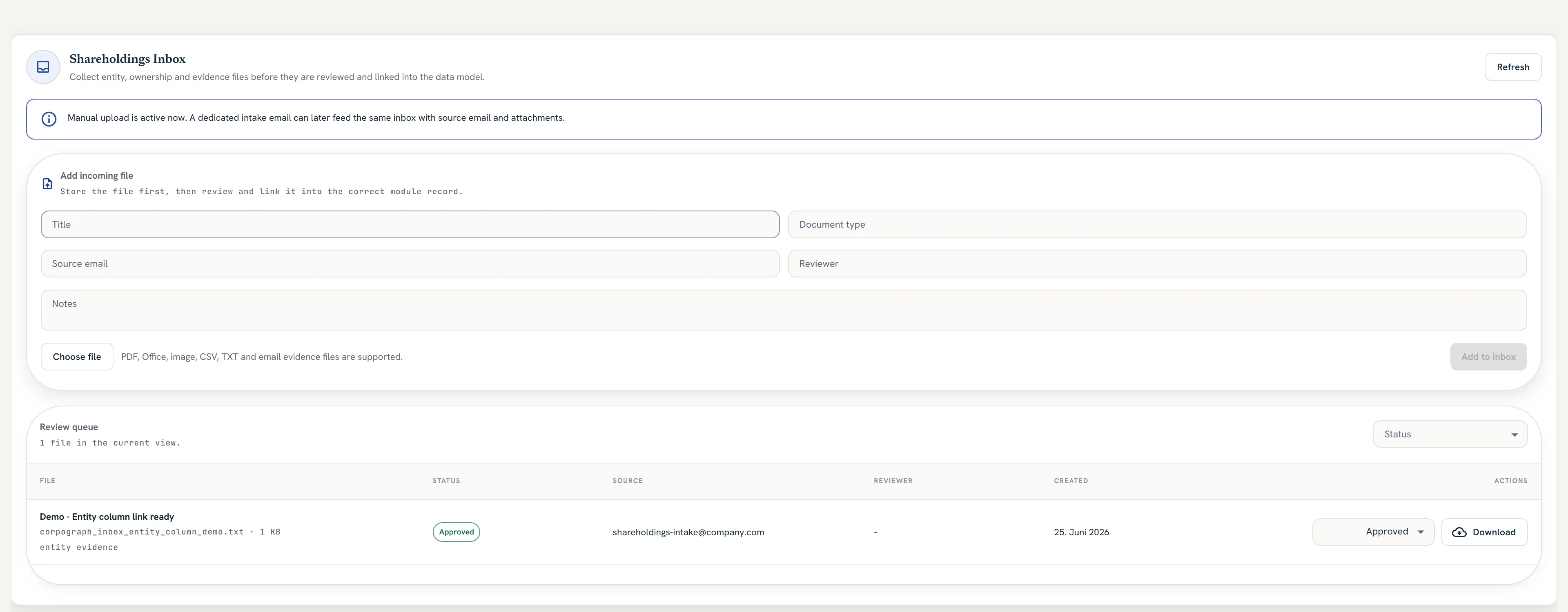Select the "Demo - Entity column link ready" title

107,517
